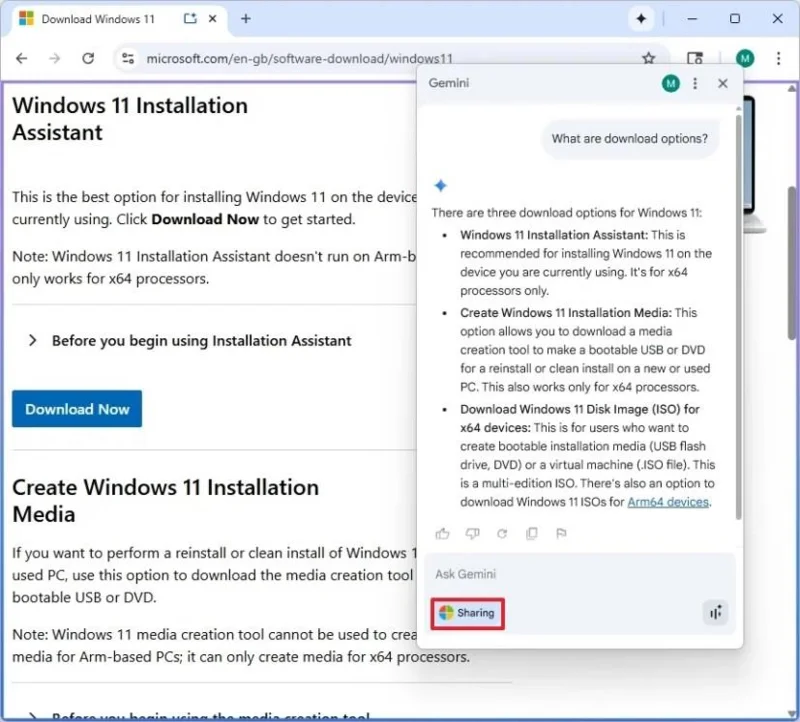Close the Gemini panel
The height and width of the screenshot is (722, 800).
coord(723,83)
